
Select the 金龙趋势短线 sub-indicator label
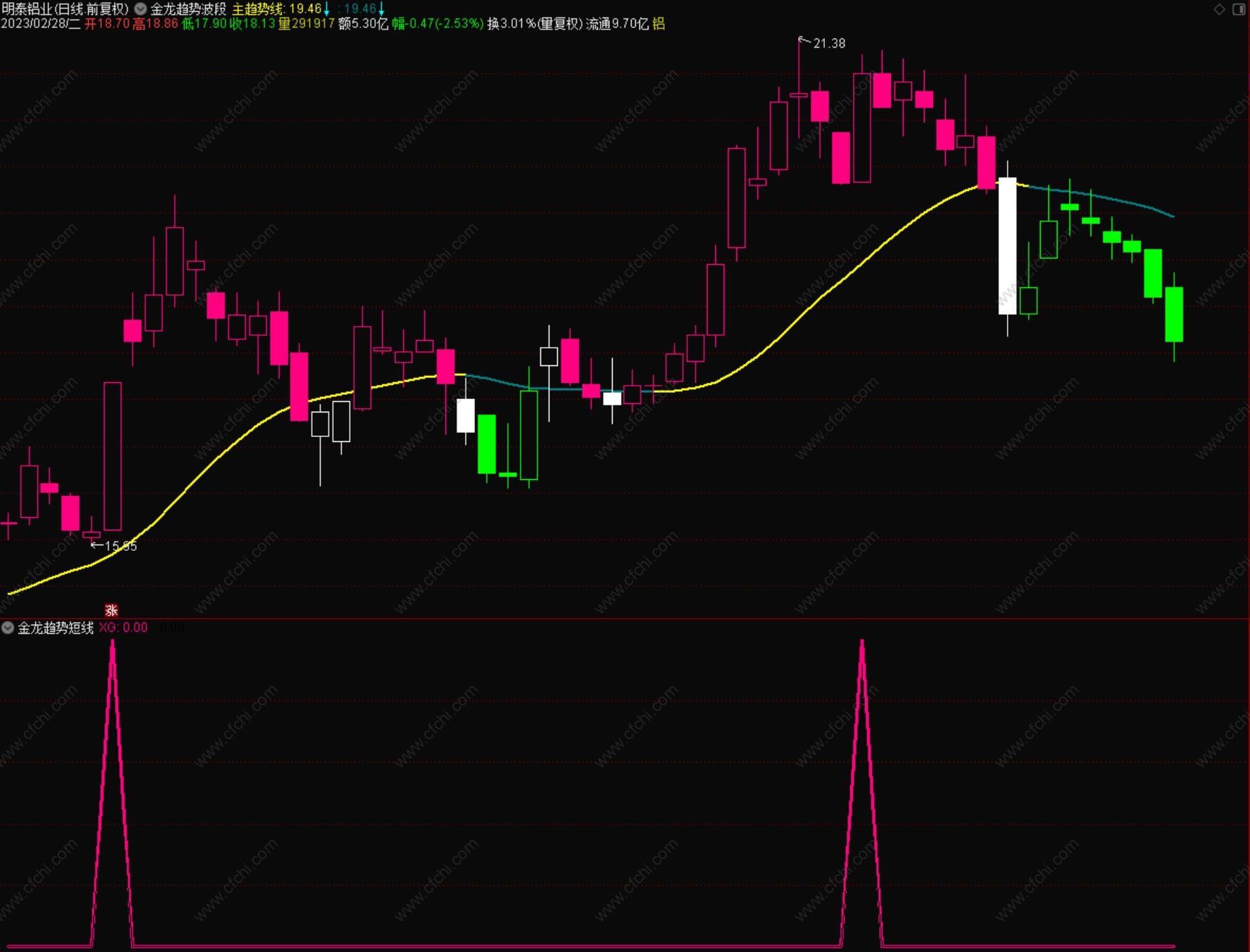[56, 627]
